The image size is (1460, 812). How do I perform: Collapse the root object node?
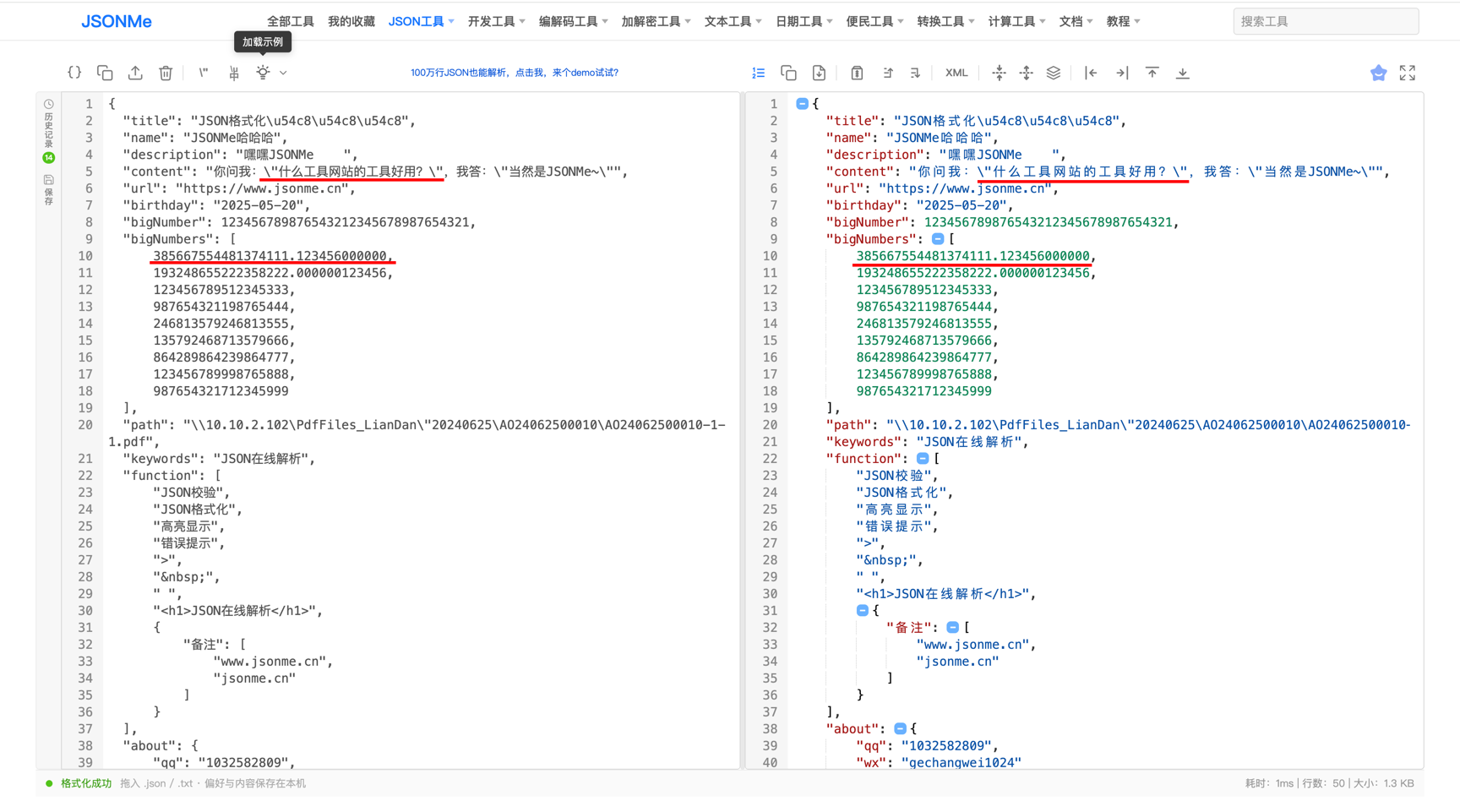[x=802, y=104]
